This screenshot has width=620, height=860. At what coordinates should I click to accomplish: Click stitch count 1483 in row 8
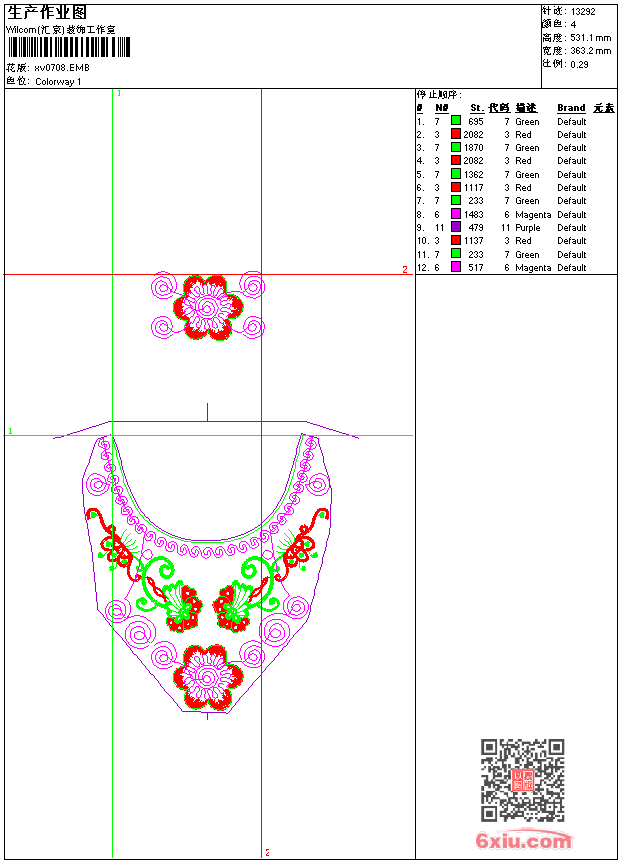pos(474,215)
